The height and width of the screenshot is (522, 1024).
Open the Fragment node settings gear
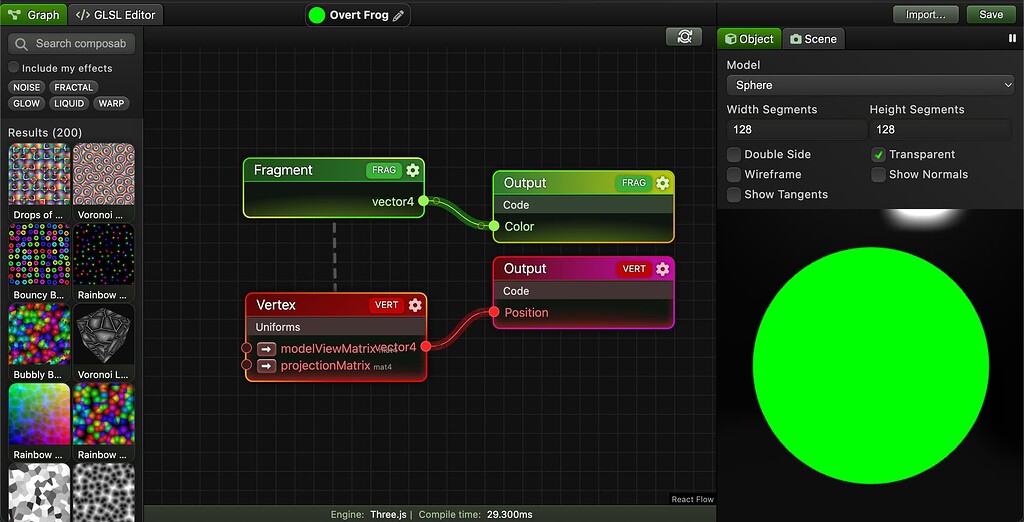pyautogui.click(x=413, y=171)
